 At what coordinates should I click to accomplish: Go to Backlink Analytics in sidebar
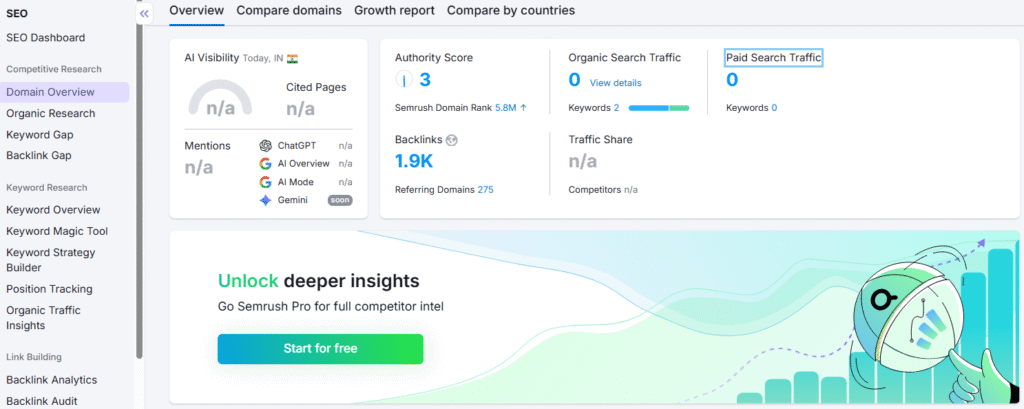coord(51,380)
